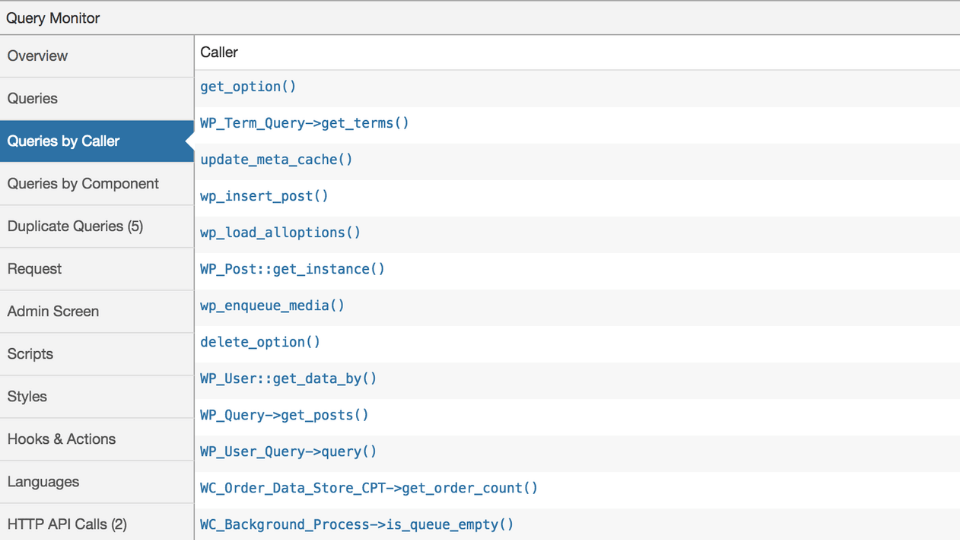Click WP_Query->get_posts() caller link
This screenshot has width=960, height=540.
coord(284,415)
